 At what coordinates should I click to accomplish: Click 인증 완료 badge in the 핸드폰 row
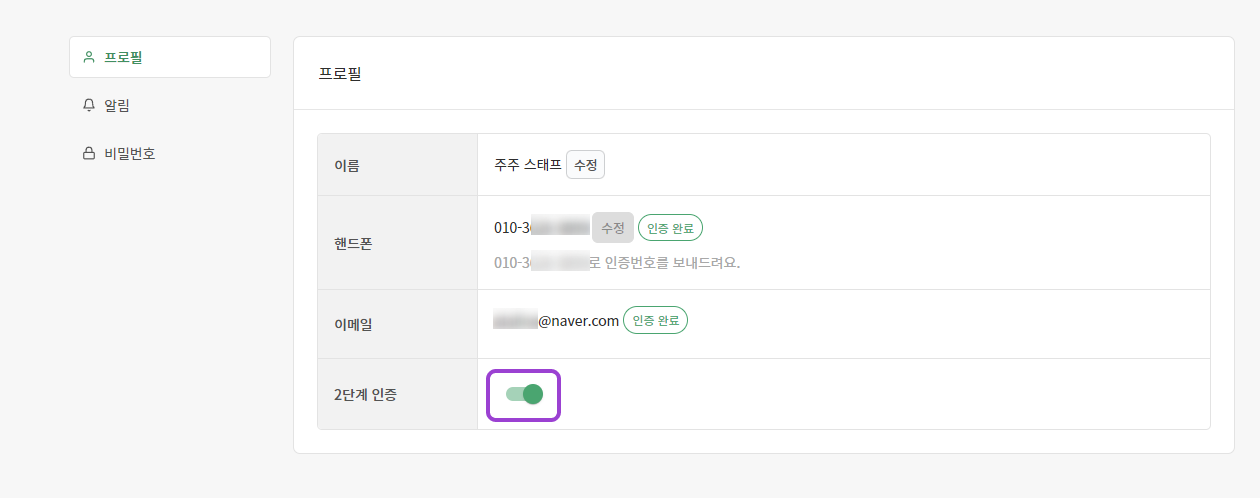(x=670, y=227)
